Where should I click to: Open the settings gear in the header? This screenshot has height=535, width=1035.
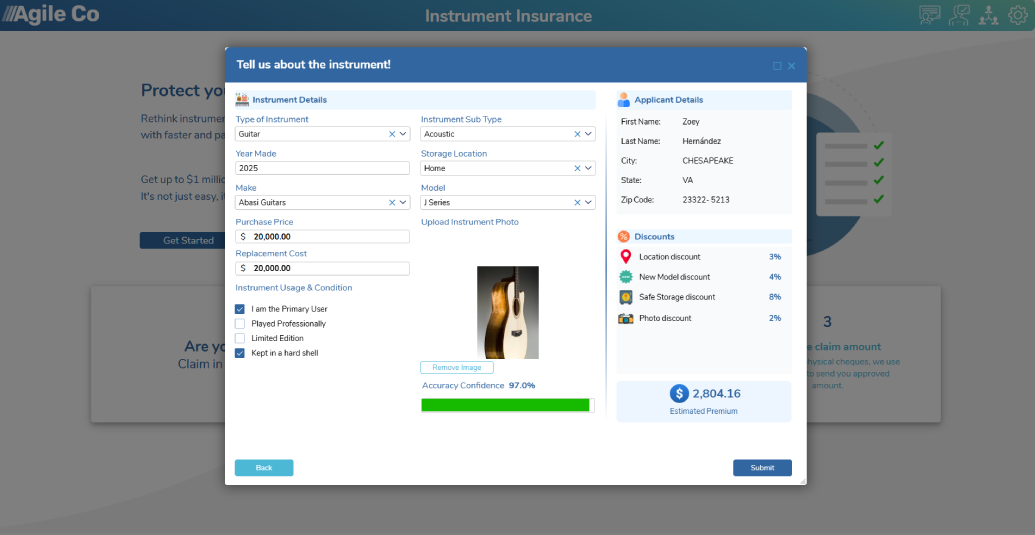(1018, 15)
